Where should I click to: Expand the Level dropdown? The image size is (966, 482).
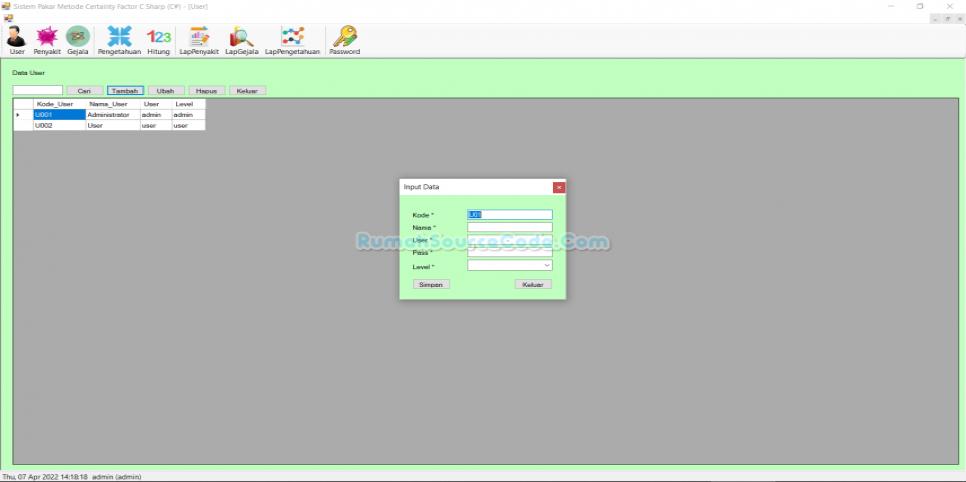[547, 266]
